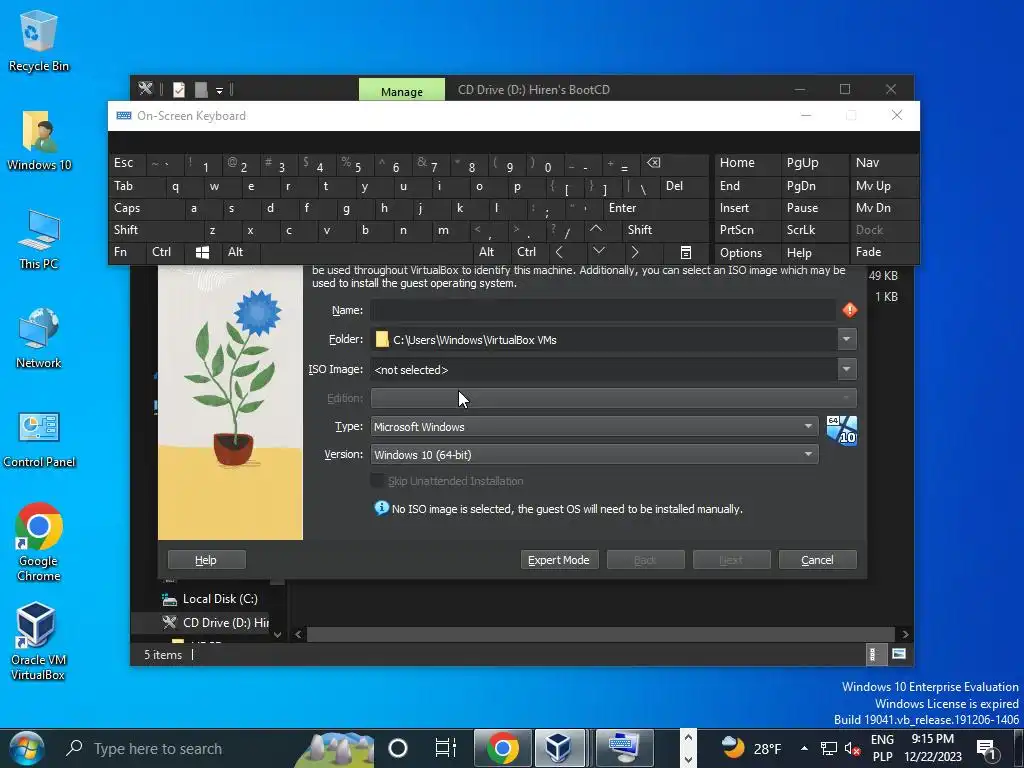Show hidden tray icons chevron
Image resolution: width=1024 pixels, height=768 pixels.
[804, 749]
